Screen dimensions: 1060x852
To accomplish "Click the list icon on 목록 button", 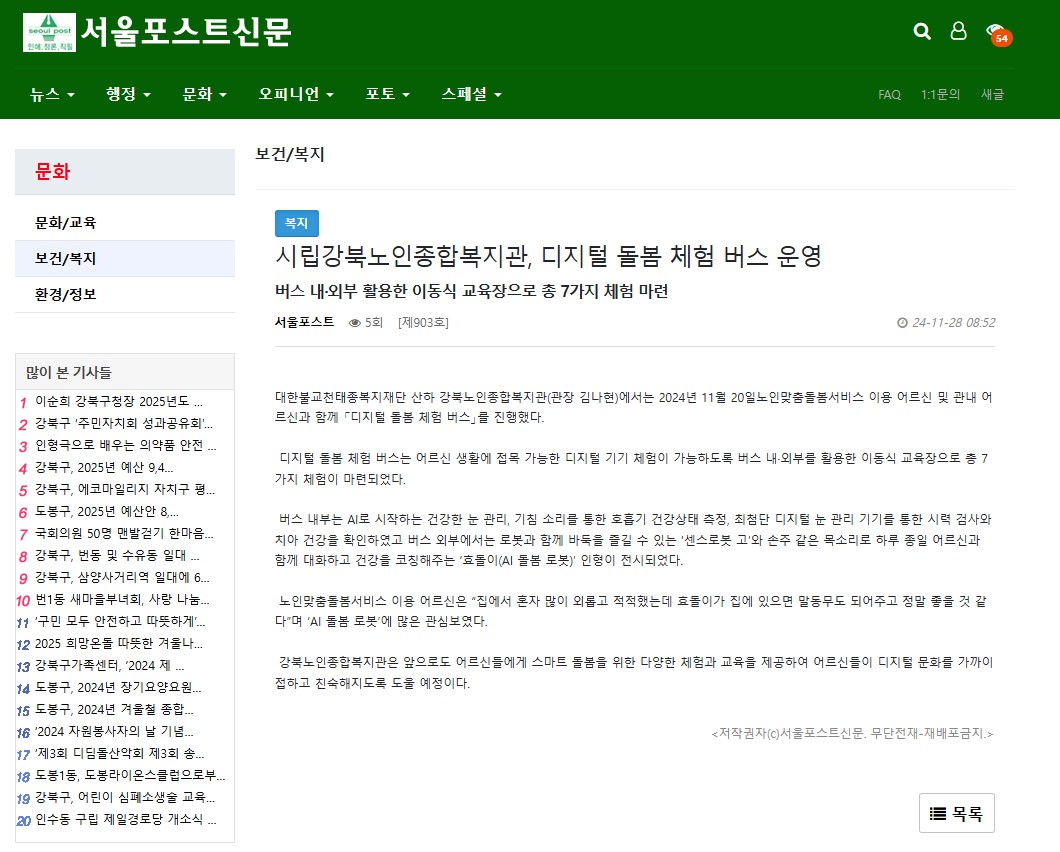I will 938,814.
